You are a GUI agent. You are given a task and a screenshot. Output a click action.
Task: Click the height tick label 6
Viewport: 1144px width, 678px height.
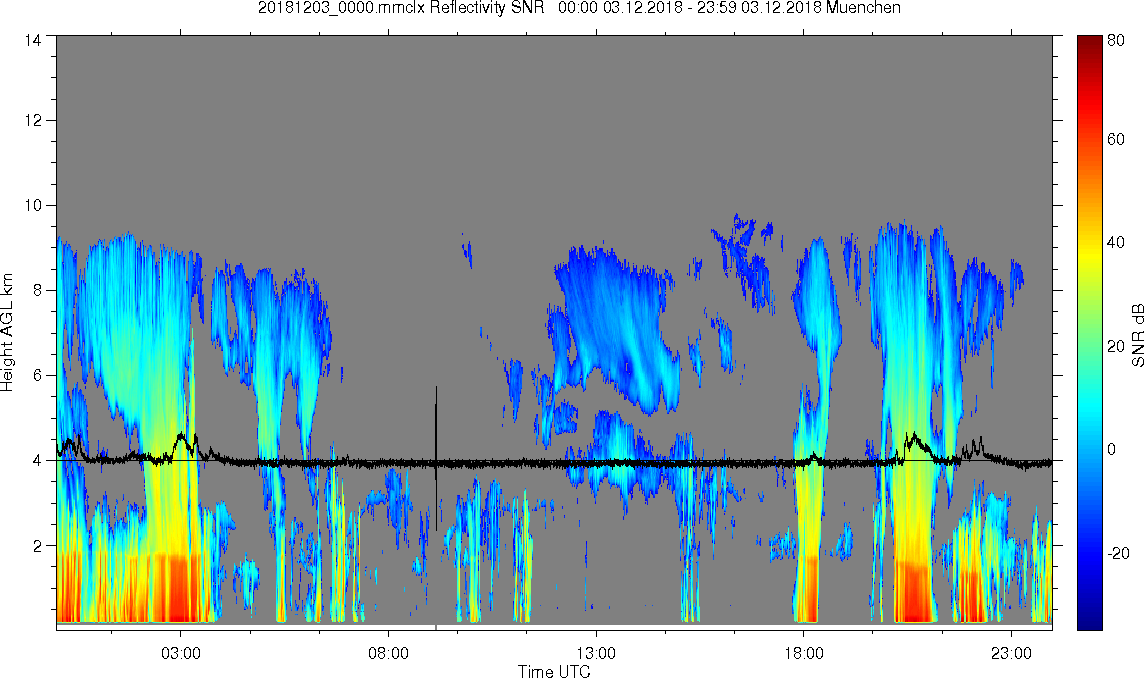coord(38,375)
